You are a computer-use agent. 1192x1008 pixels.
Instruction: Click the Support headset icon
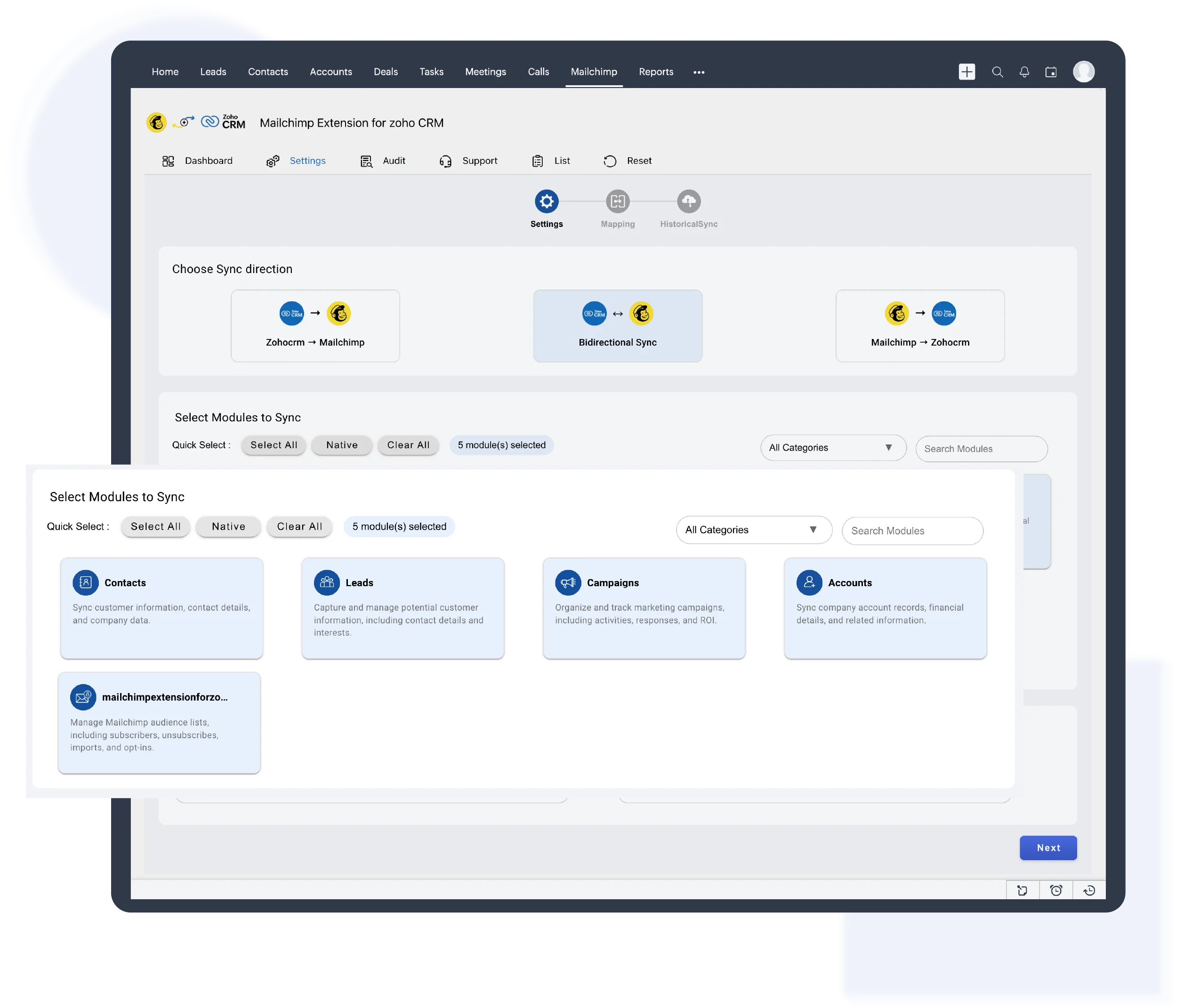pyautogui.click(x=446, y=161)
